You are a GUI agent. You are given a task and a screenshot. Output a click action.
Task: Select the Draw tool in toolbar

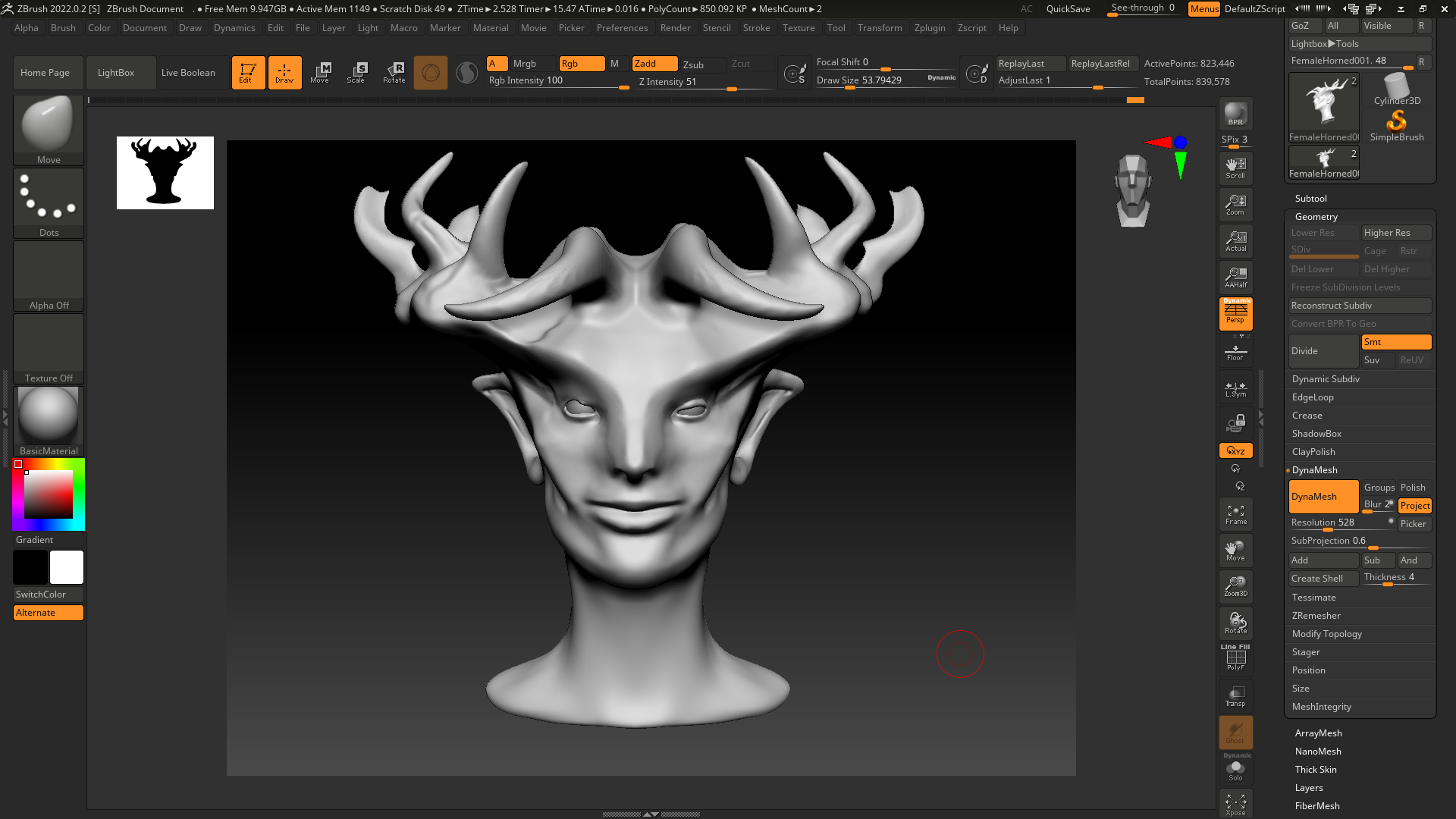284,72
